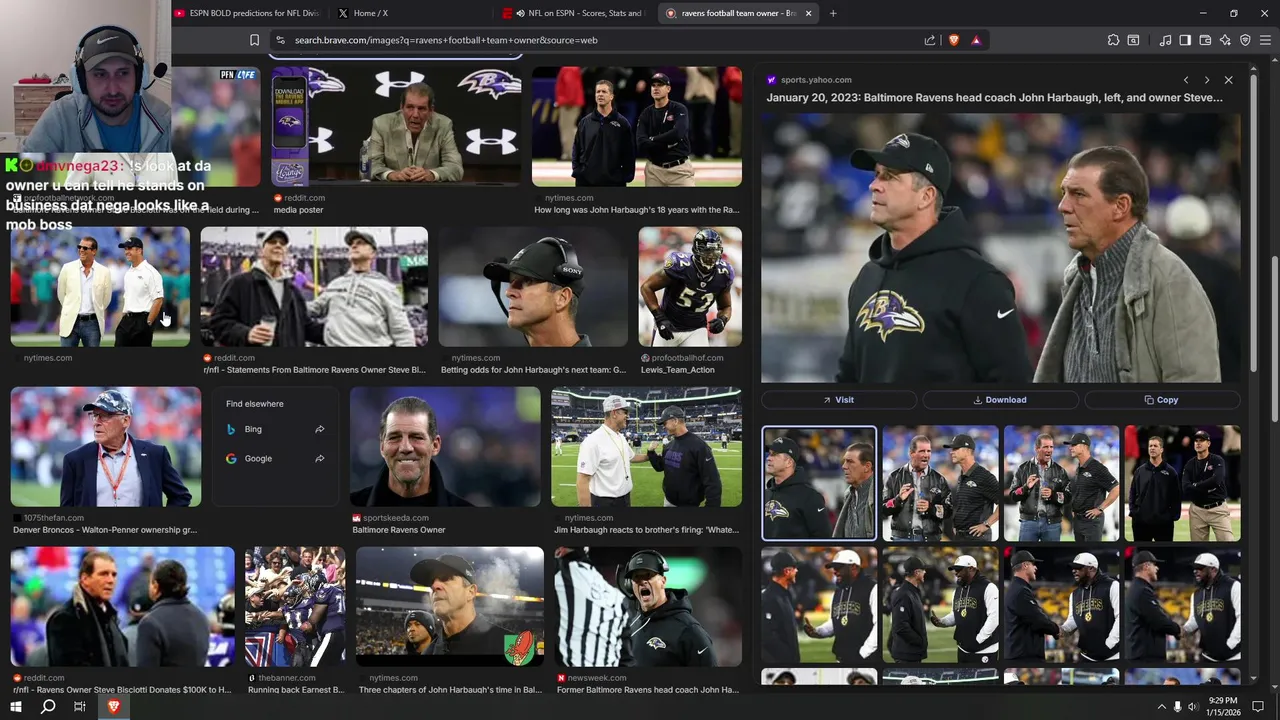Open the newsweek Former Ravens head coach image
This screenshot has width=1280, height=720.
[x=648, y=607]
